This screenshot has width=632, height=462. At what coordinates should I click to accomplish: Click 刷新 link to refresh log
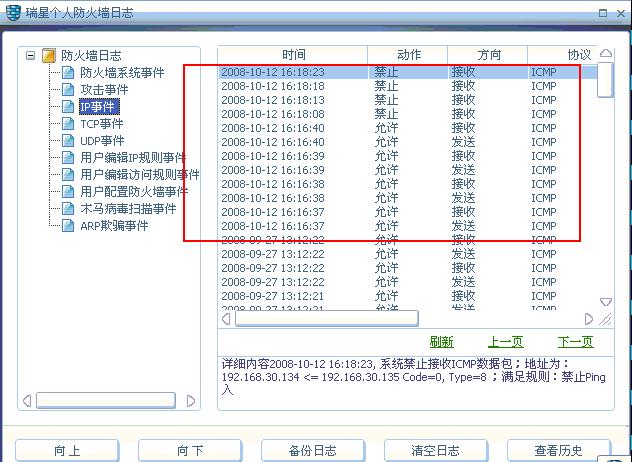[x=441, y=342]
